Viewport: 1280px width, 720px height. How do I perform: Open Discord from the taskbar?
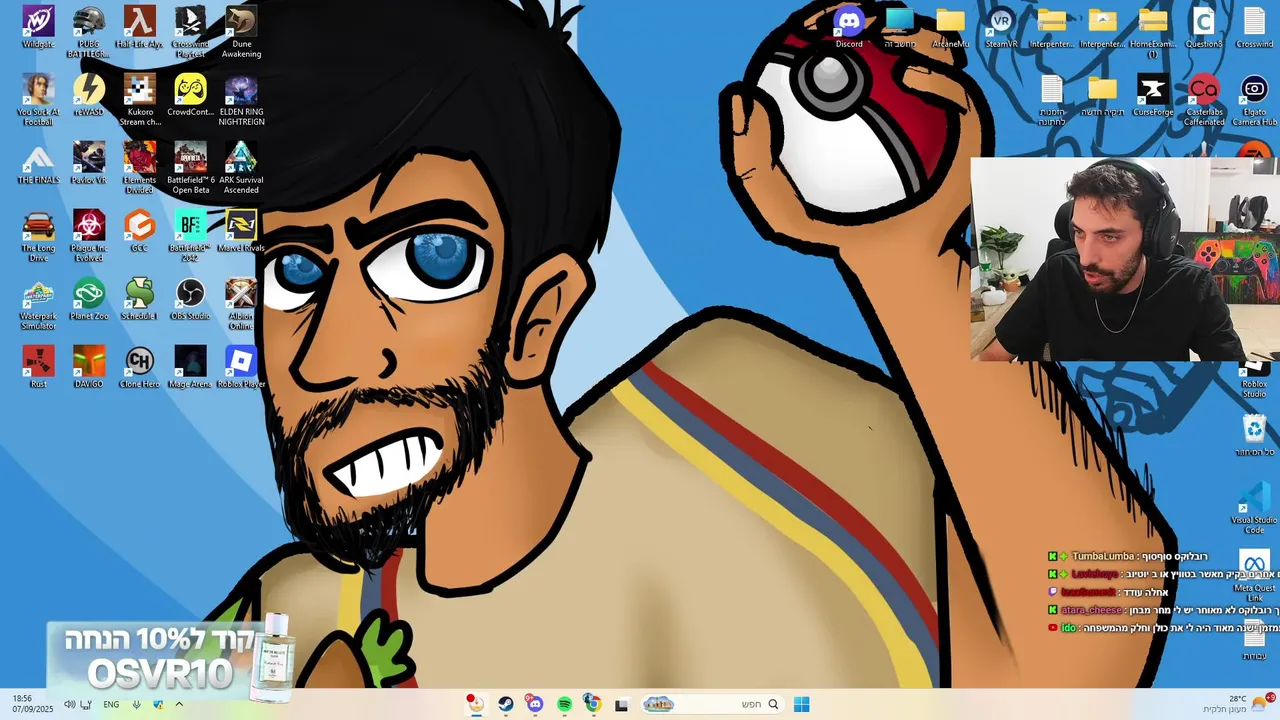pos(535,704)
